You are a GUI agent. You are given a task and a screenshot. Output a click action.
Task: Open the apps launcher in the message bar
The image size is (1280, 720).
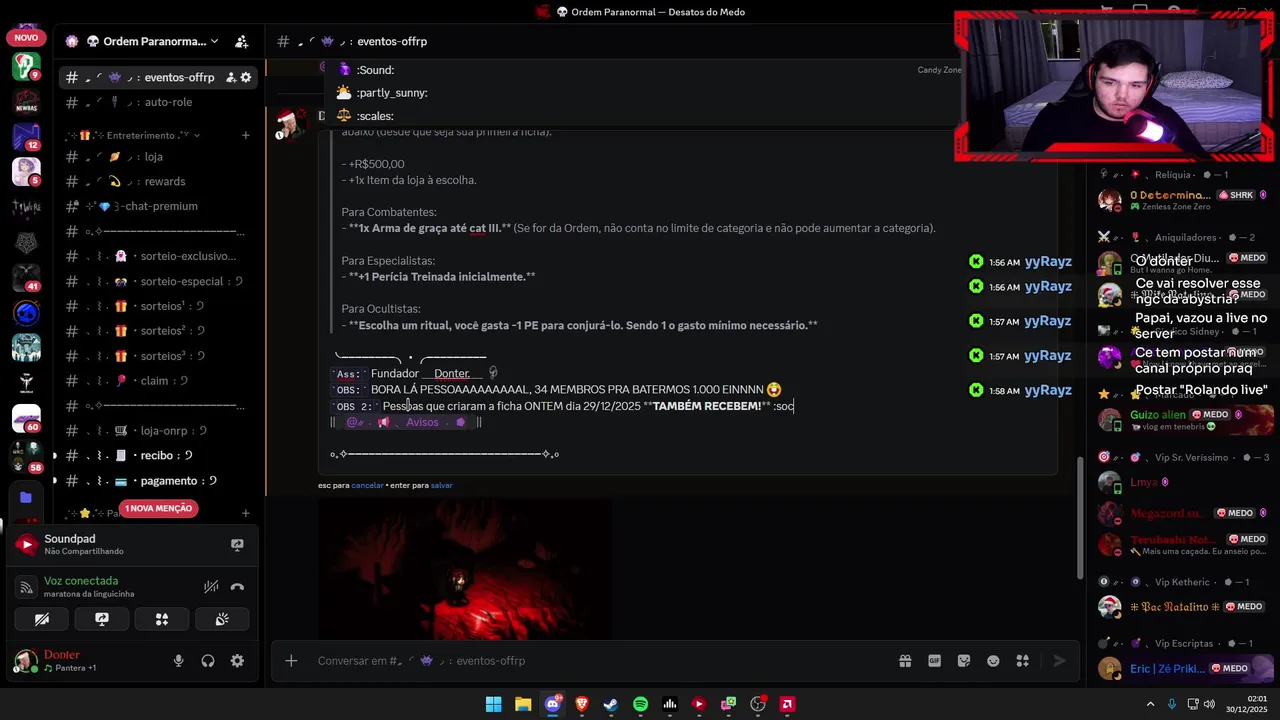(1022, 661)
